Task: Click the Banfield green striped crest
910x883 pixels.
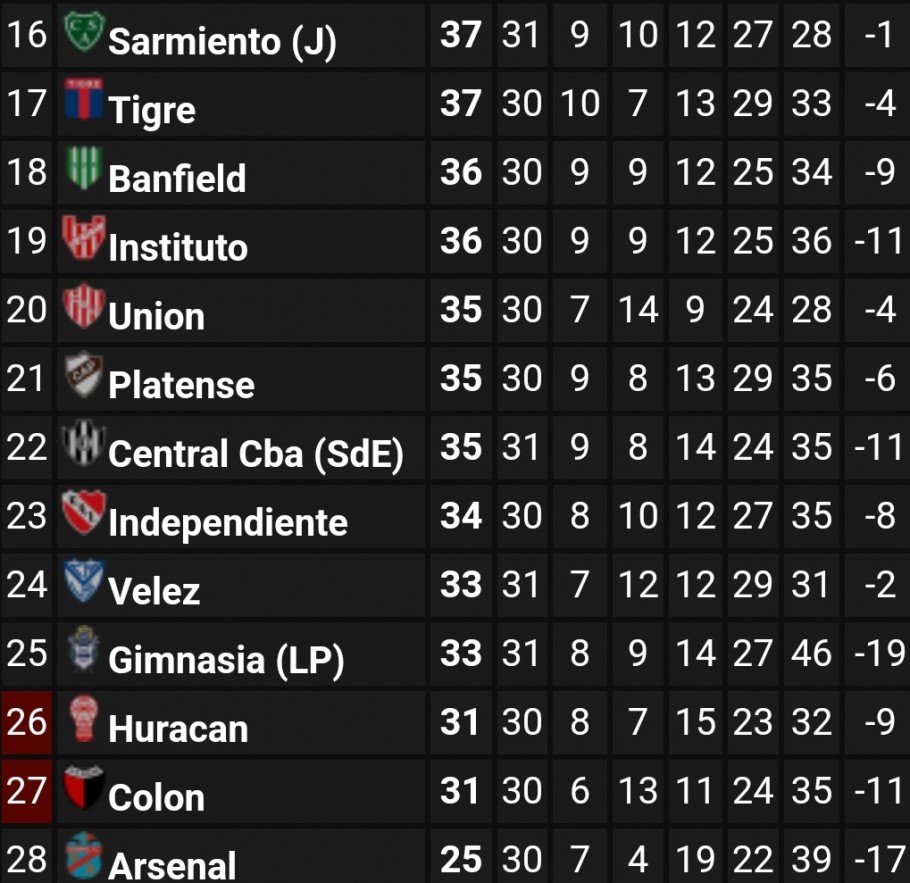Action: [84, 167]
